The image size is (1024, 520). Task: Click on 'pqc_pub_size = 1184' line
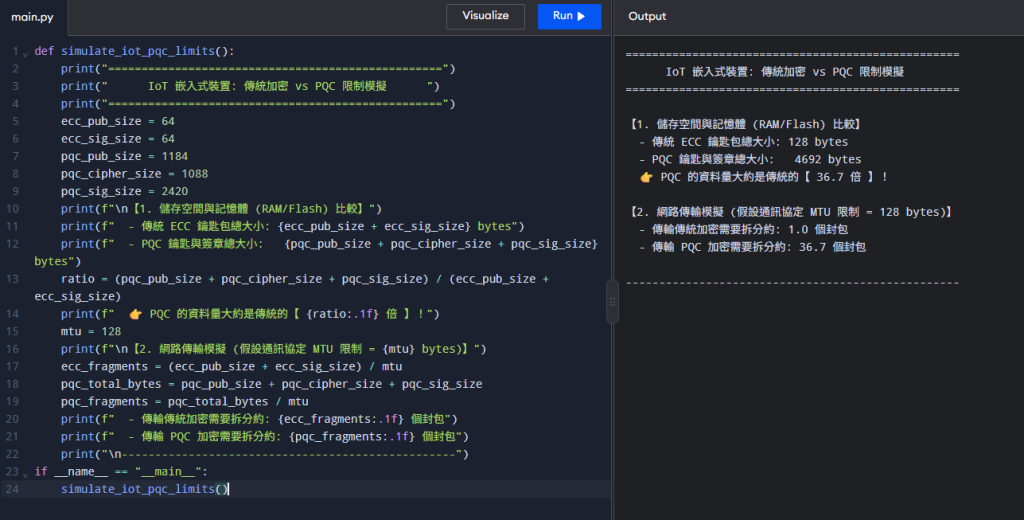pos(124,156)
